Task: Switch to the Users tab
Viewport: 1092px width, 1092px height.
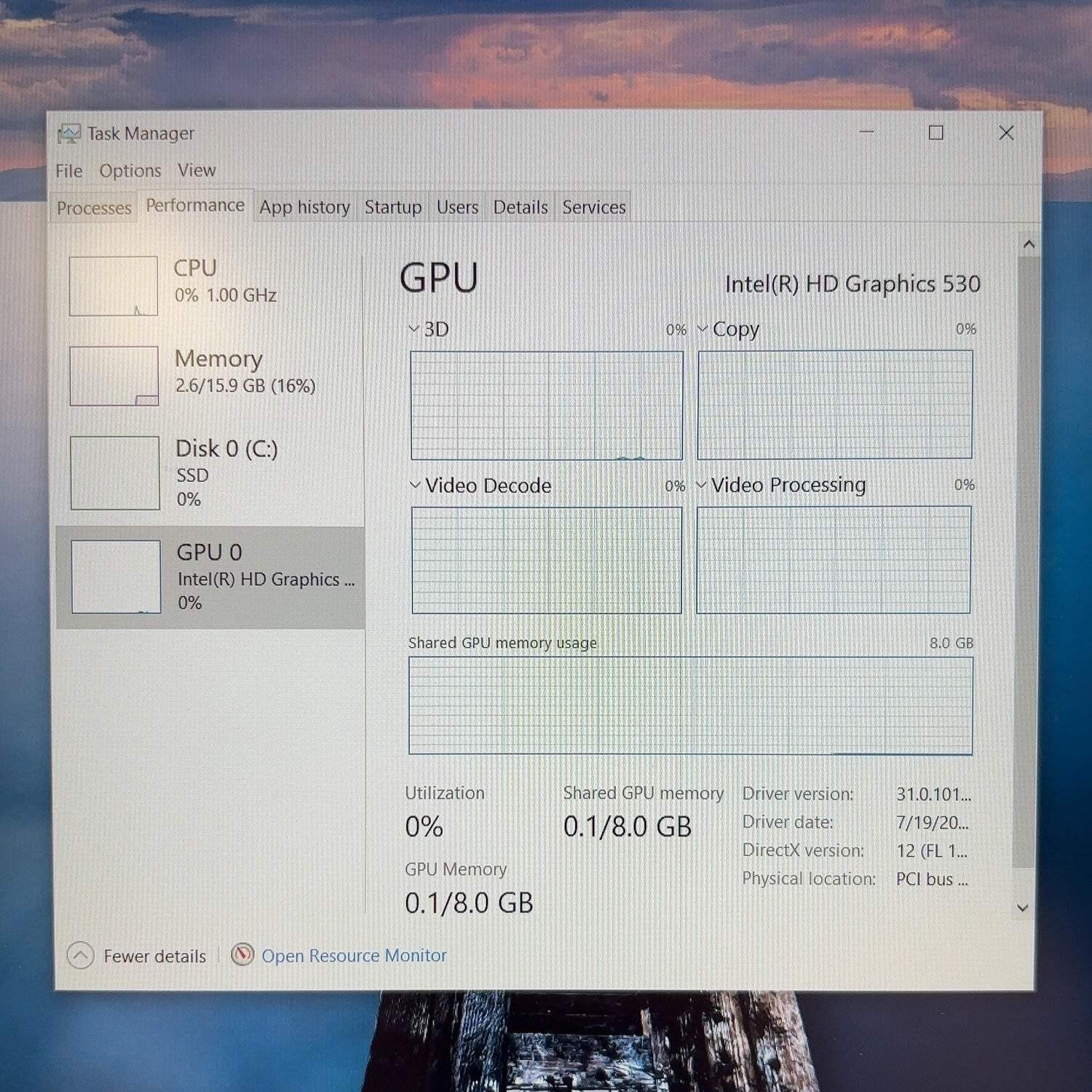Action: 457,207
